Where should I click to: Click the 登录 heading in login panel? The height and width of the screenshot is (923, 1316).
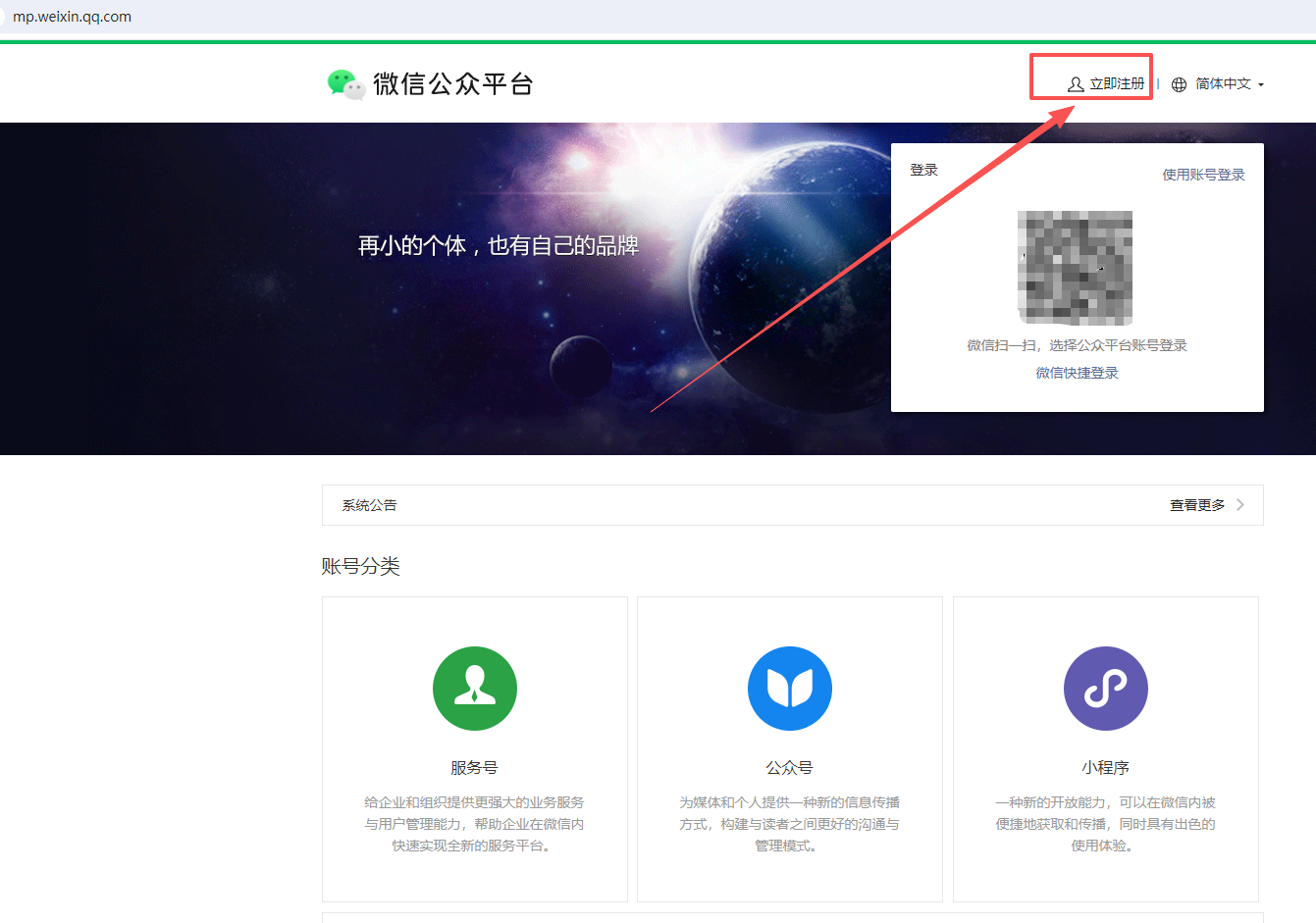(x=923, y=170)
